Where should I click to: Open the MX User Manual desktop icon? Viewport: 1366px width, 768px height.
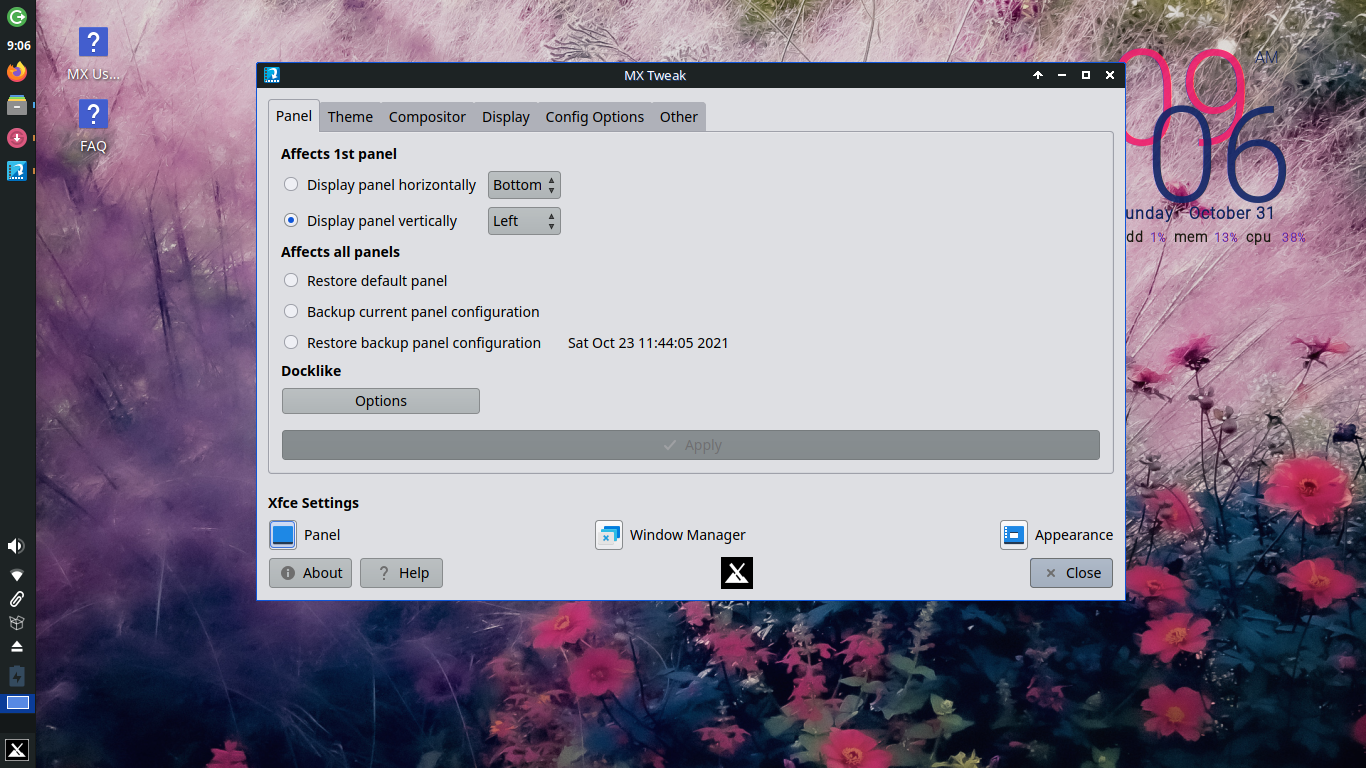93,56
